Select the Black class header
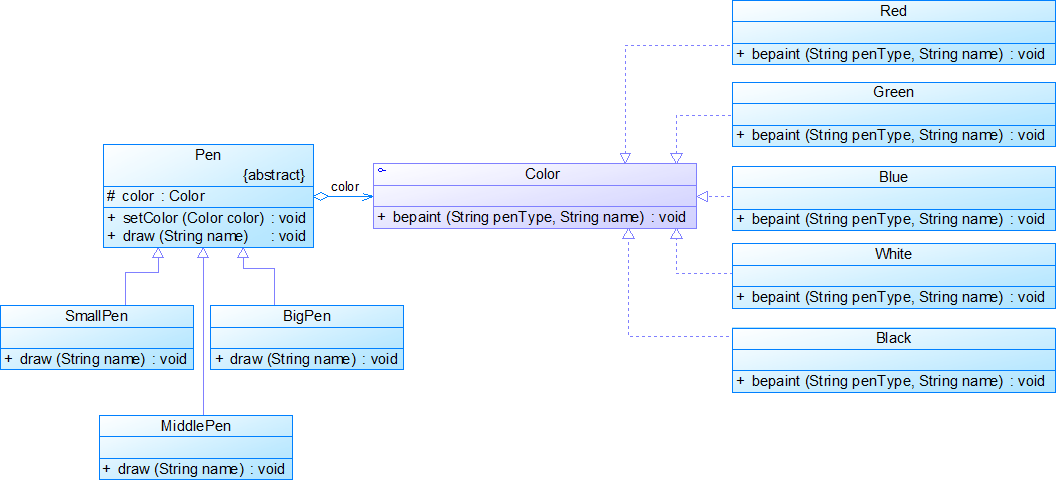This screenshot has height=481, width=1057. pyautogui.click(x=893, y=338)
